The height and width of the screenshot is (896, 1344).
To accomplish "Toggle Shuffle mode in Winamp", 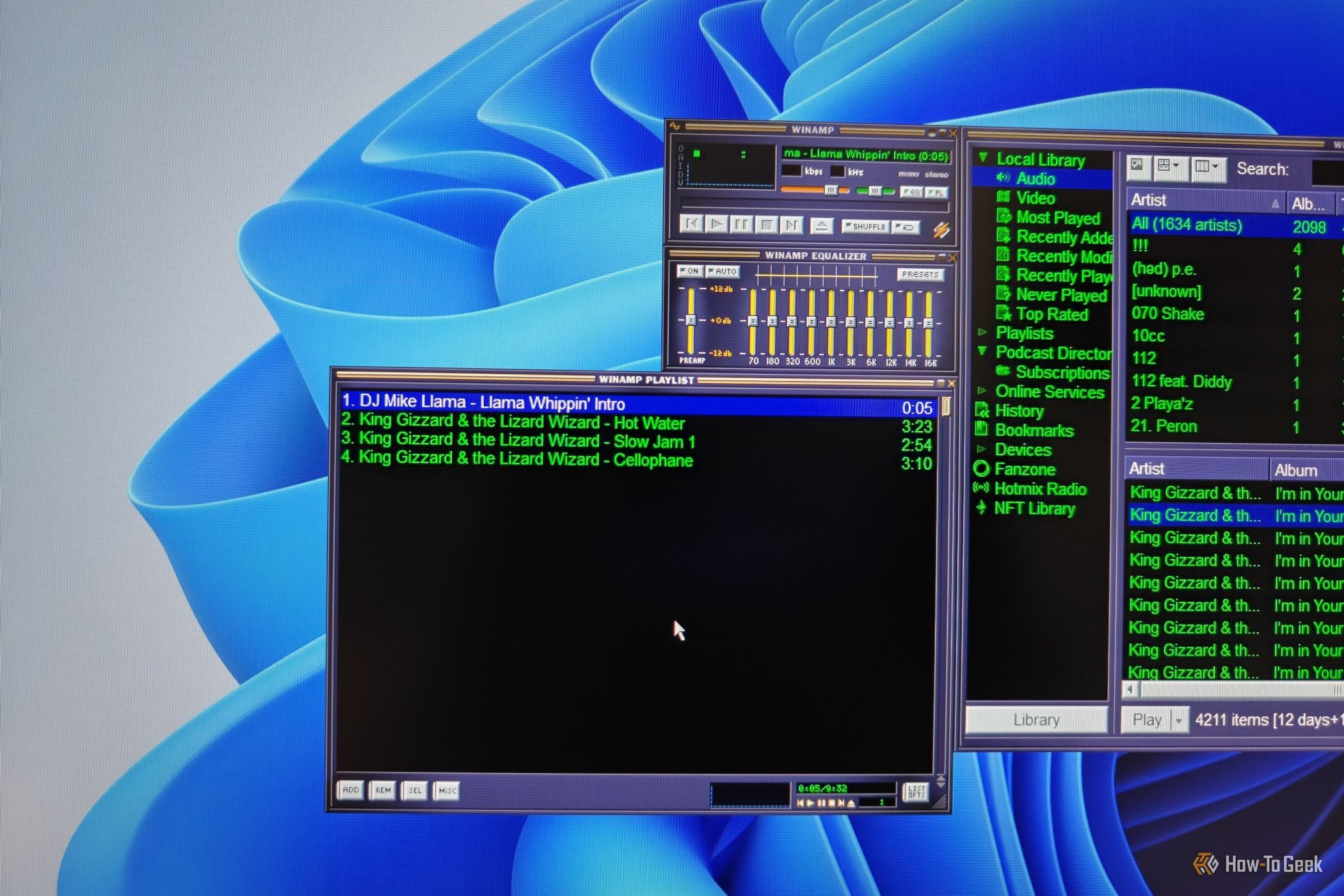I will click(x=865, y=227).
